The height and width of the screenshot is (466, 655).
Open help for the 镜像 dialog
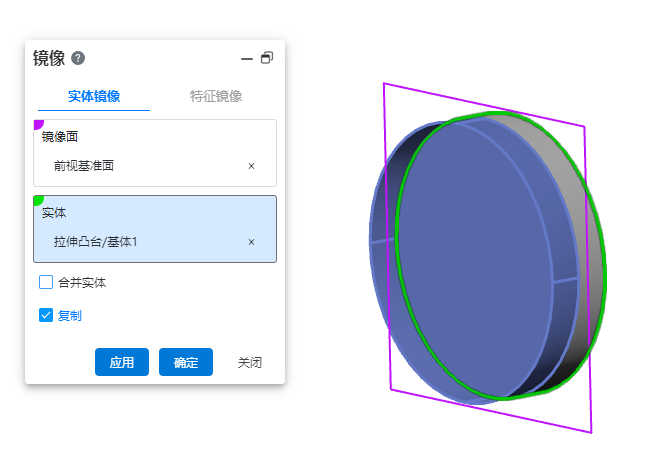pyautogui.click(x=78, y=58)
